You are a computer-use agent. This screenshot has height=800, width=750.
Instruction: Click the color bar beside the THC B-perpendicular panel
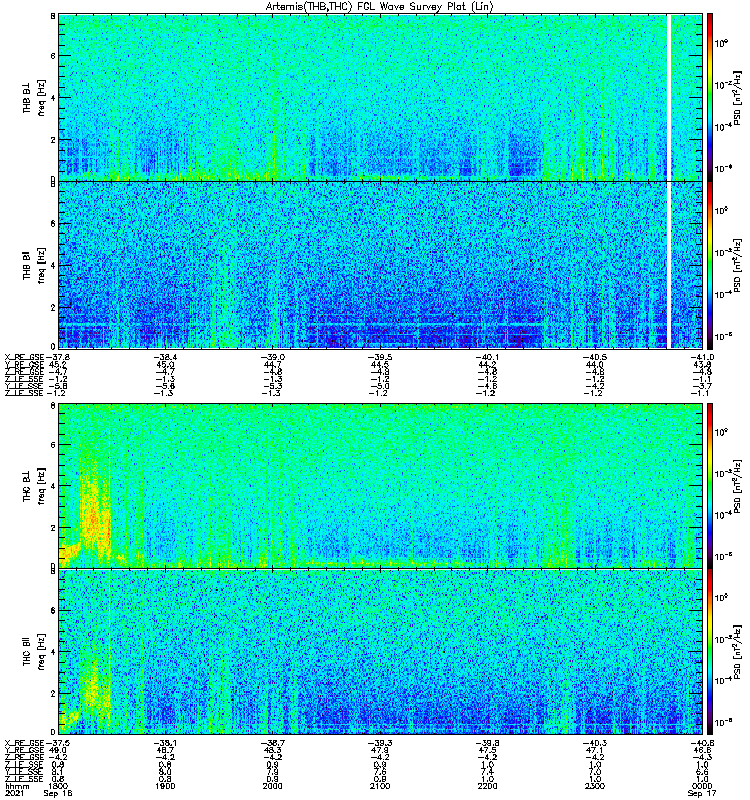[710, 485]
